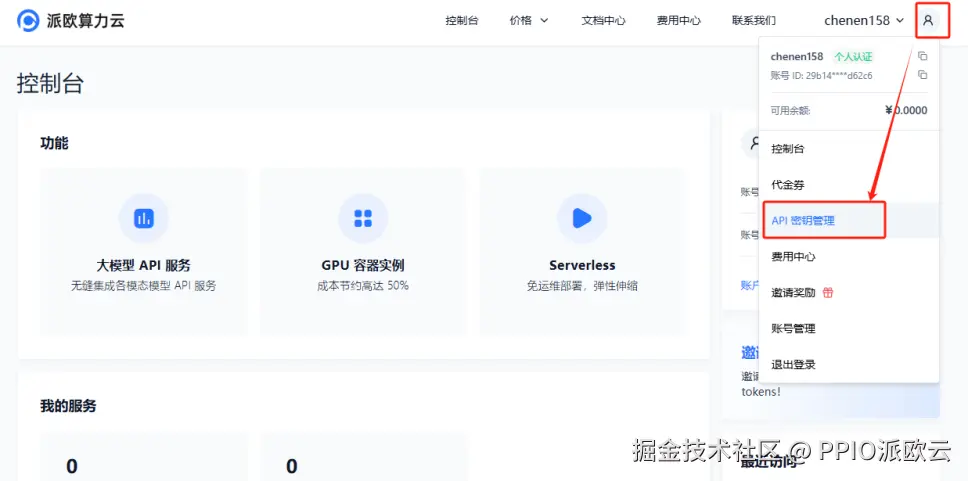Open 文档中心 in the top navigation

(x=603, y=20)
